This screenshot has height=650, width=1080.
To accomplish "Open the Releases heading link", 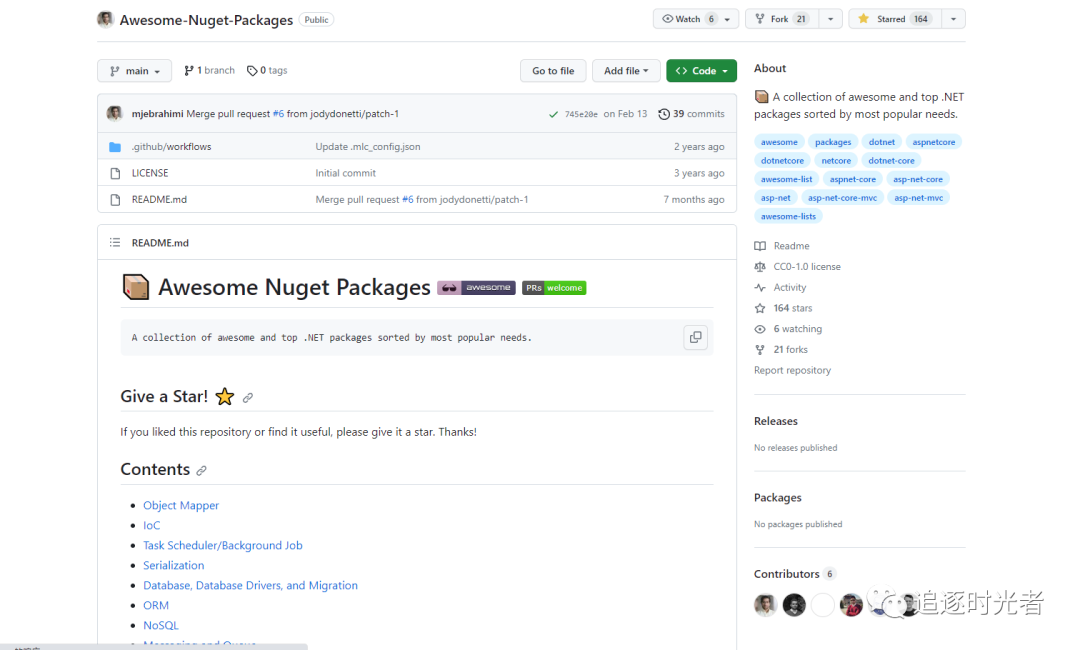I will click(x=776, y=421).
